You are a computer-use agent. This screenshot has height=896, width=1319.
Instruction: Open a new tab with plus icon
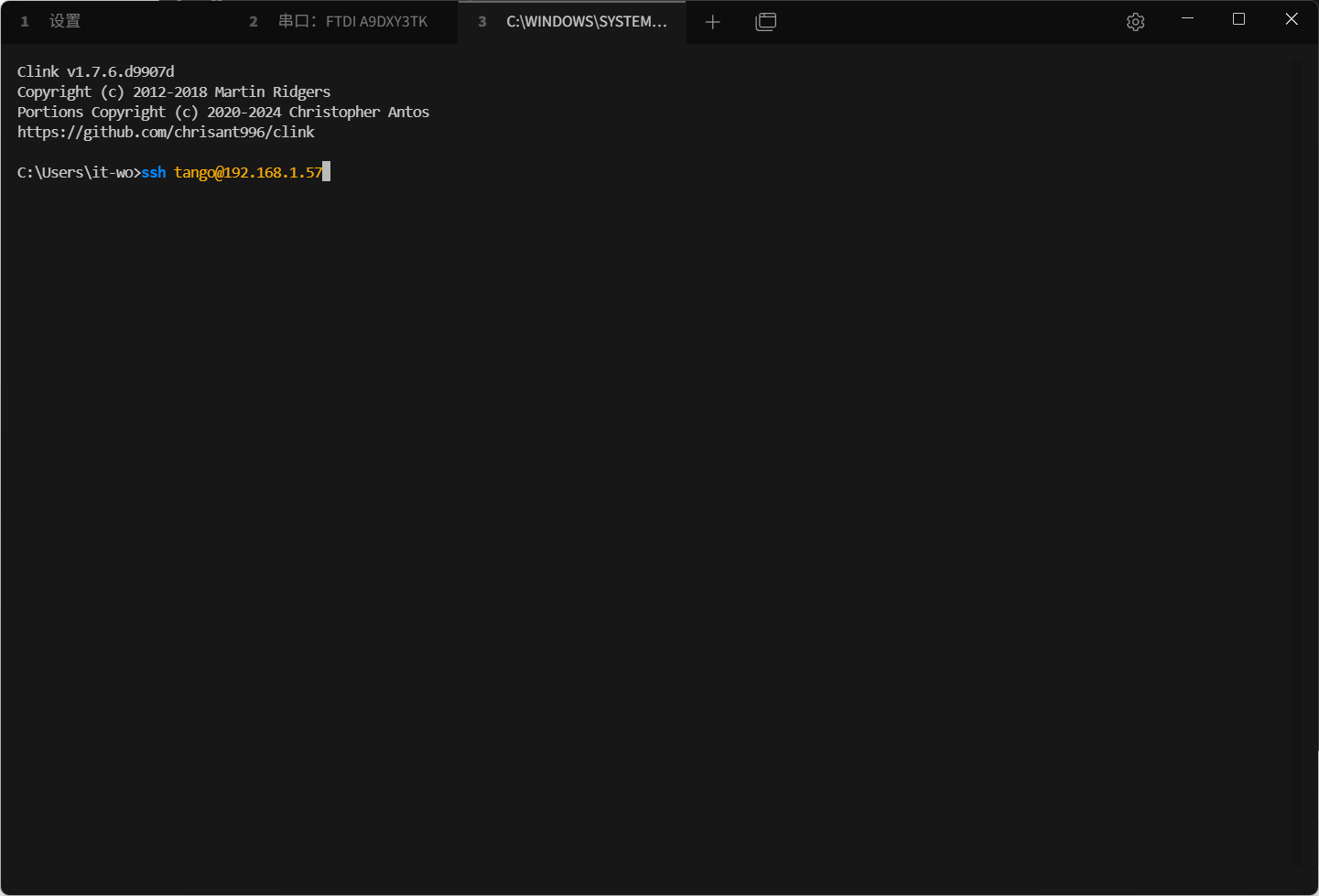tap(713, 22)
